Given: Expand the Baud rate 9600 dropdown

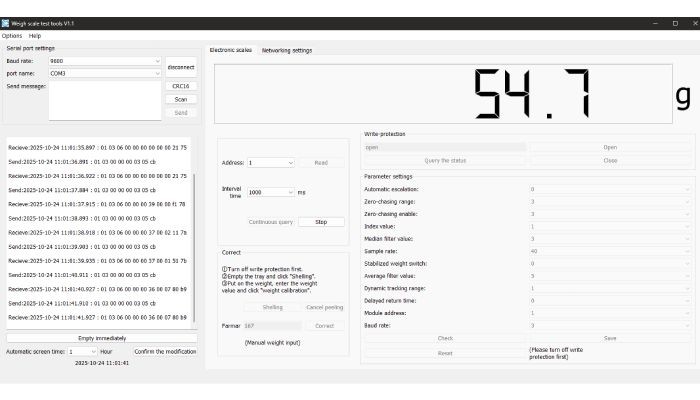Looking at the screenshot, I should click(x=105, y=61).
